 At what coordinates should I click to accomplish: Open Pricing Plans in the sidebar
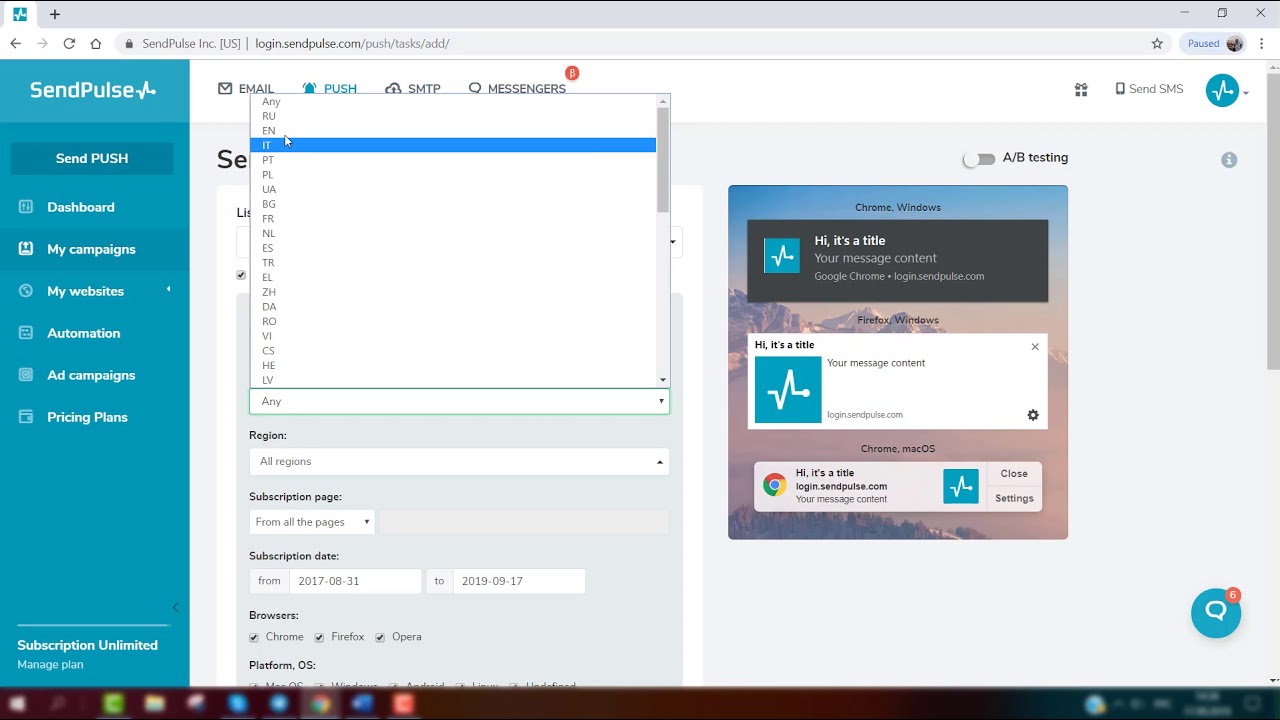[87, 417]
